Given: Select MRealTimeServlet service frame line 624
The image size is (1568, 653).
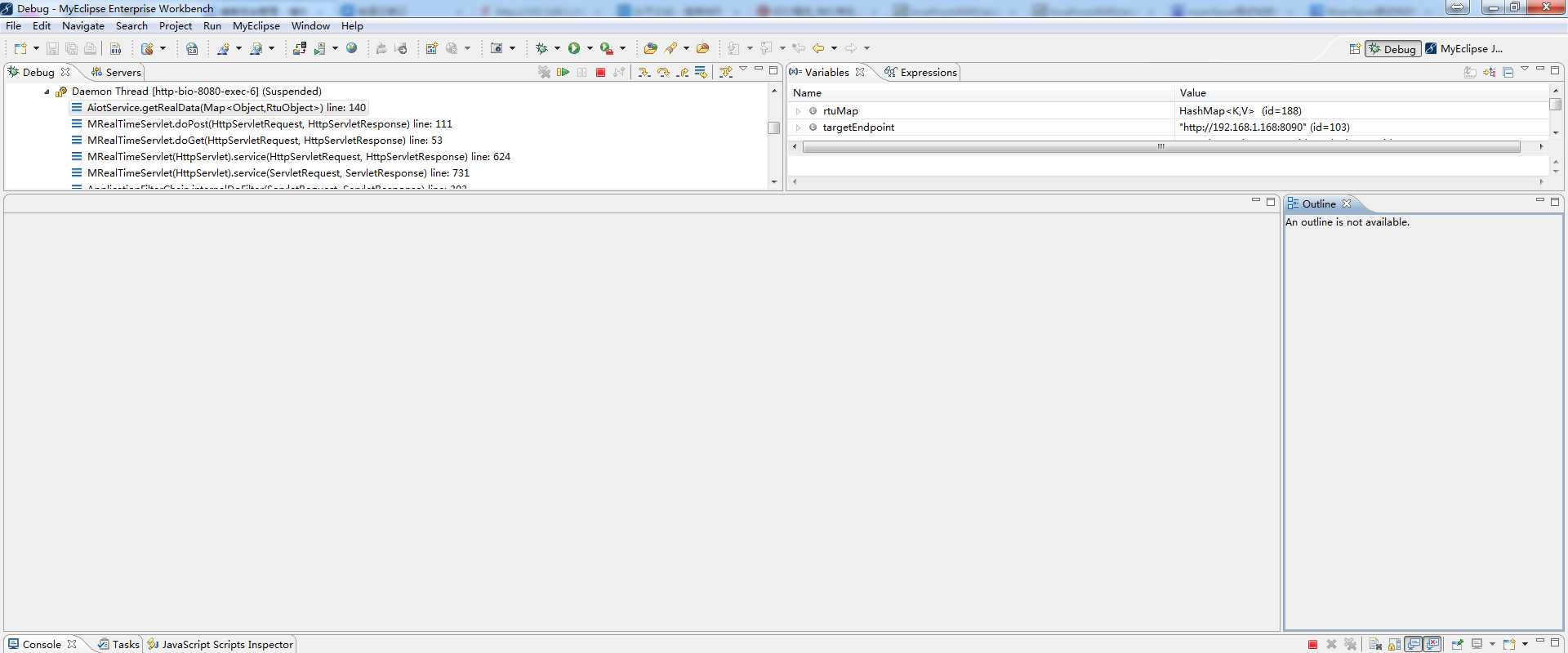Looking at the screenshot, I should [291, 157].
